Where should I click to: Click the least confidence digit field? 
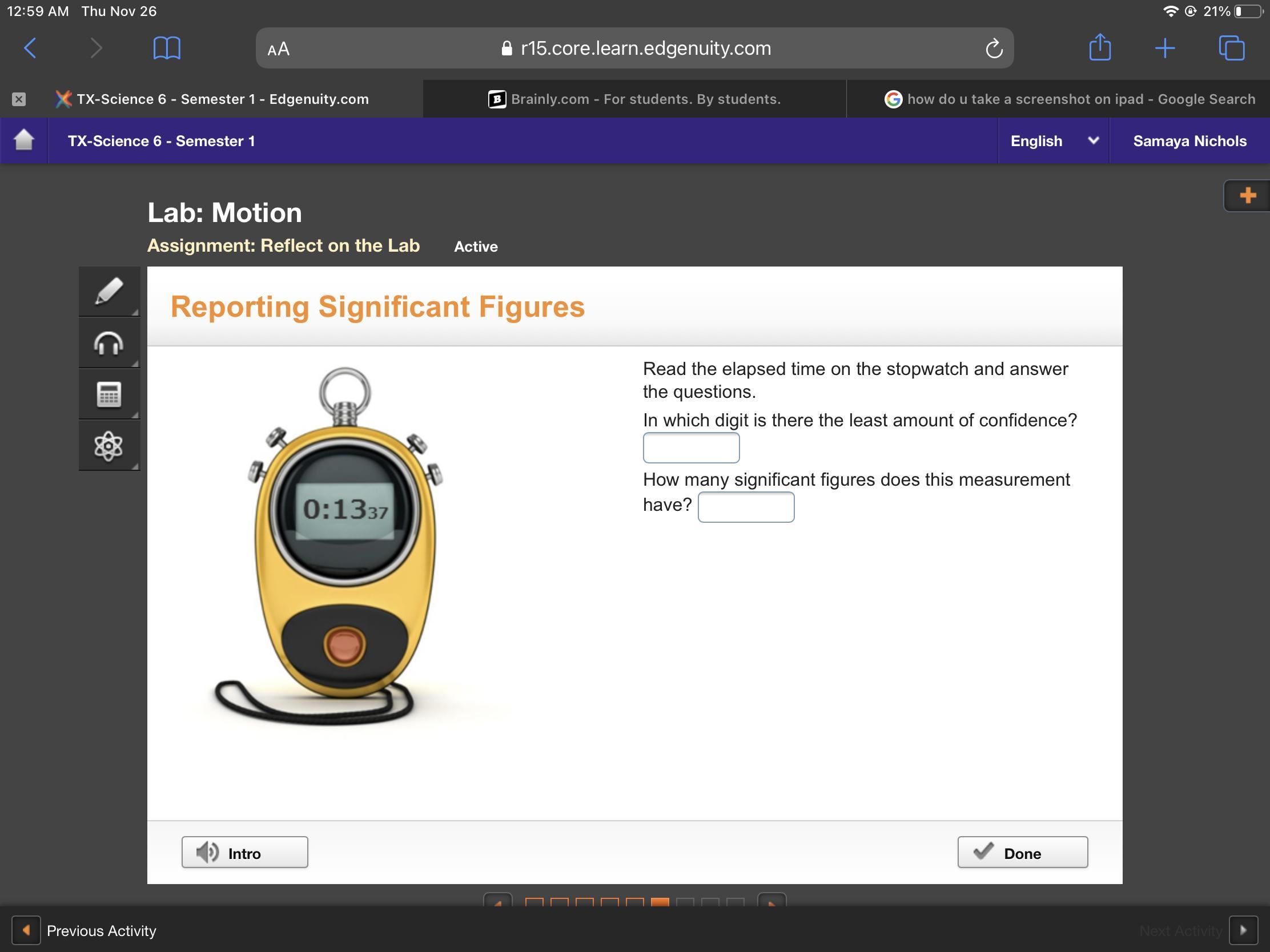point(691,447)
